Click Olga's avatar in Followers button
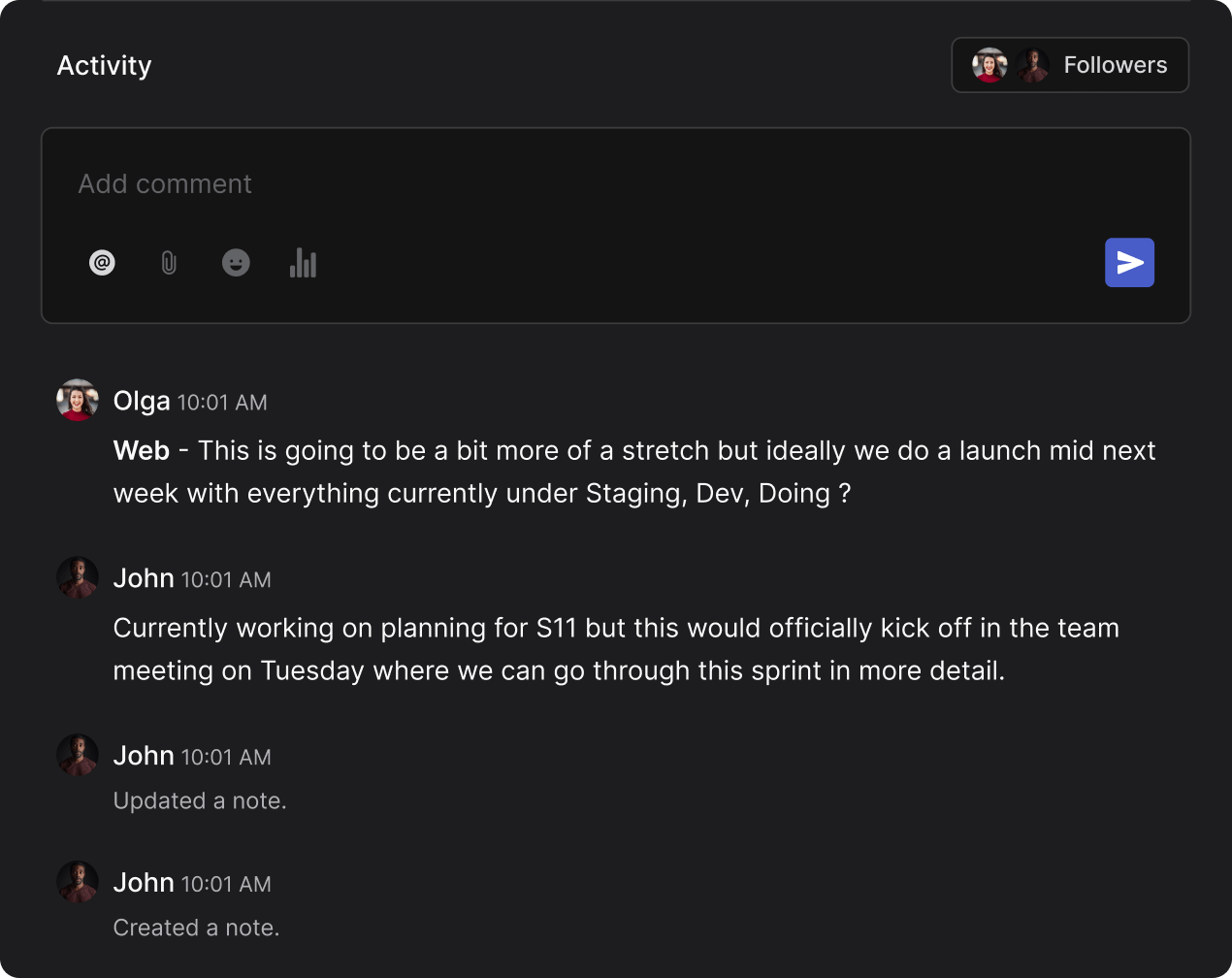1232x978 pixels. (989, 65)
